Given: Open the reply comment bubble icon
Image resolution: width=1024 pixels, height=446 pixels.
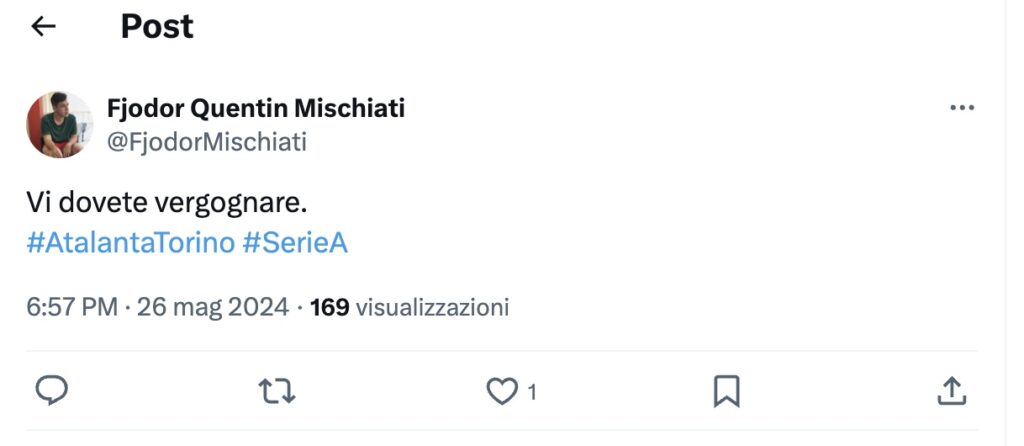Looking at the screenshot, I should coord(51,391).
